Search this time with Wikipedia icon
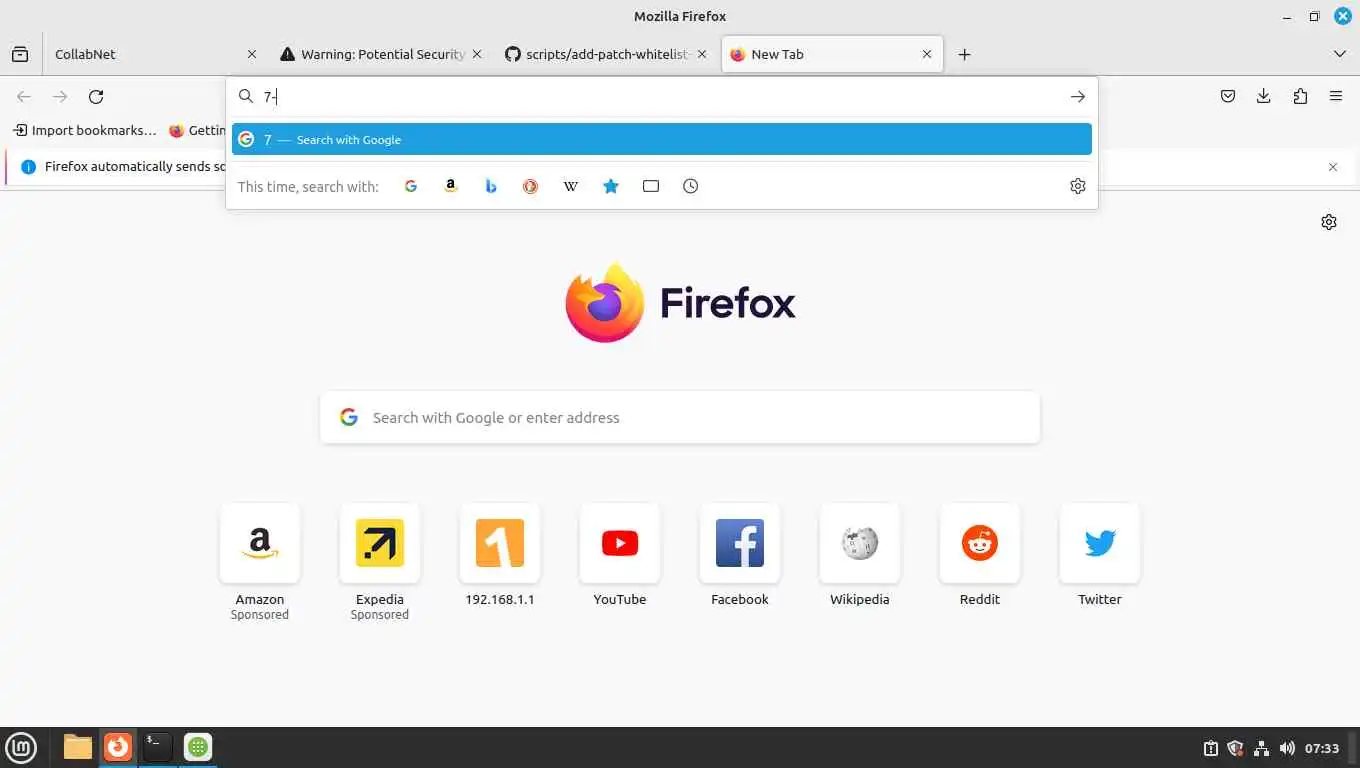1360x768 pixels. click(x=571, y=186)
